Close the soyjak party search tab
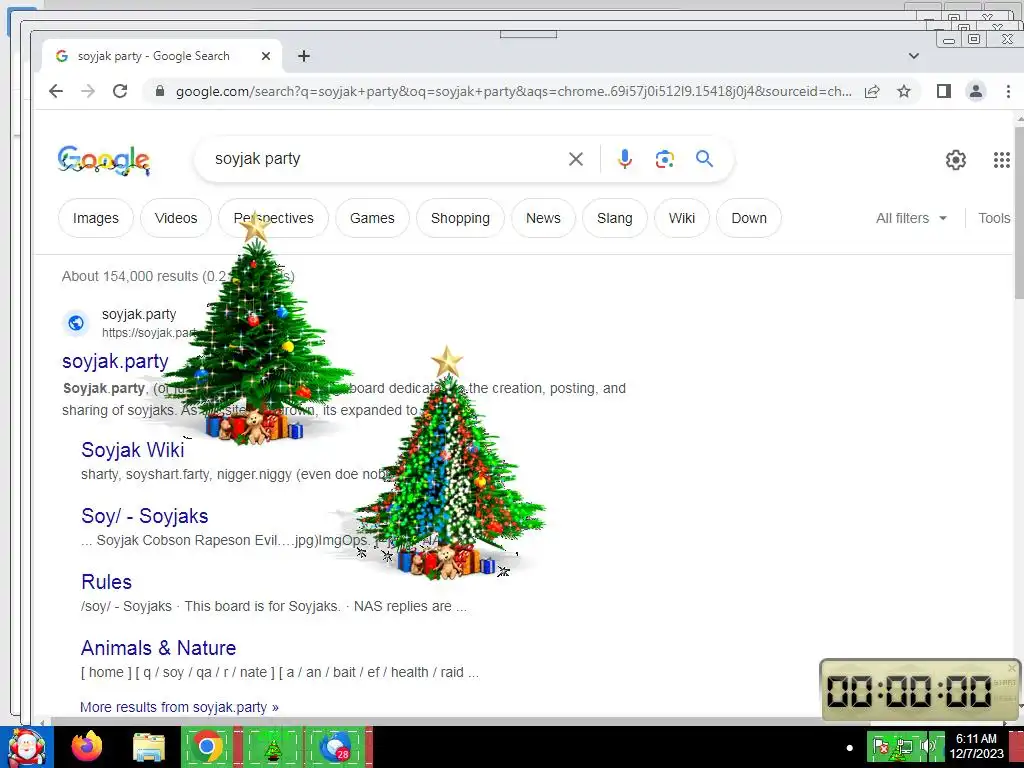Image resolution: width=1024 pixels, height=768 pixels. click(266, 56)
